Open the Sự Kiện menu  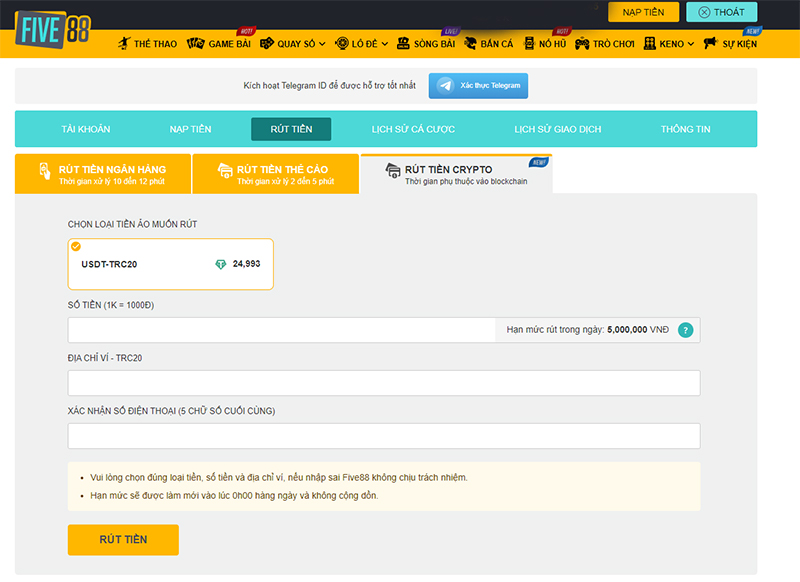[730, 44]
